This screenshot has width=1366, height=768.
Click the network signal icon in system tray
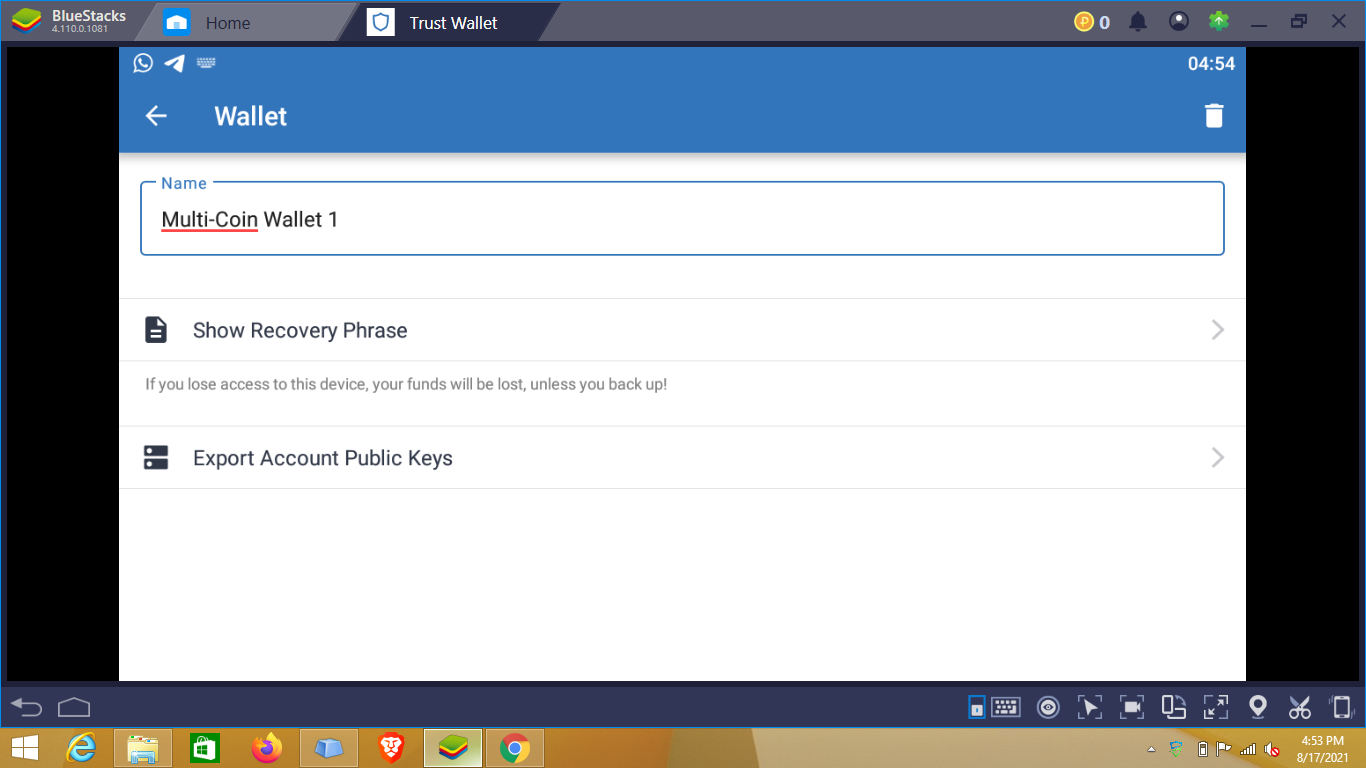tap(1248, 749)
